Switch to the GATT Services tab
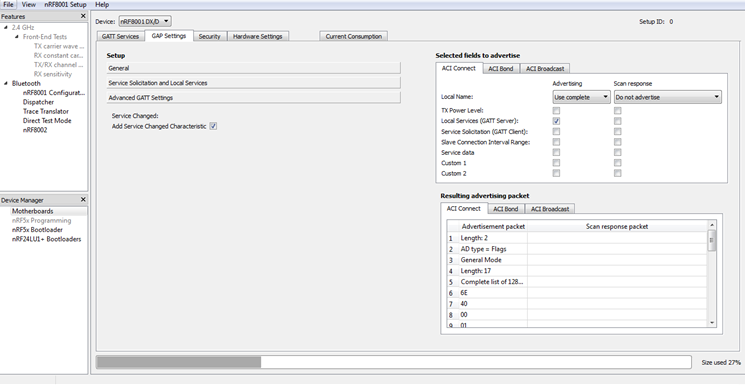747x386 pixels. point(120,36)
